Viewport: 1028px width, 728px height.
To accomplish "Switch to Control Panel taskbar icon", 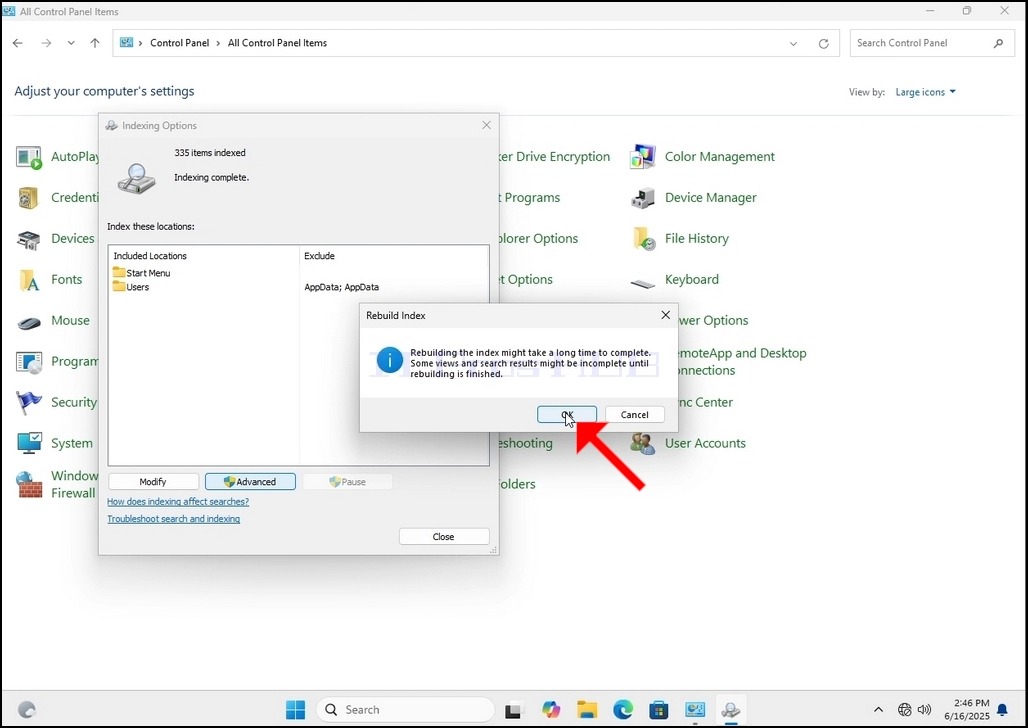I will click(695, 710).
